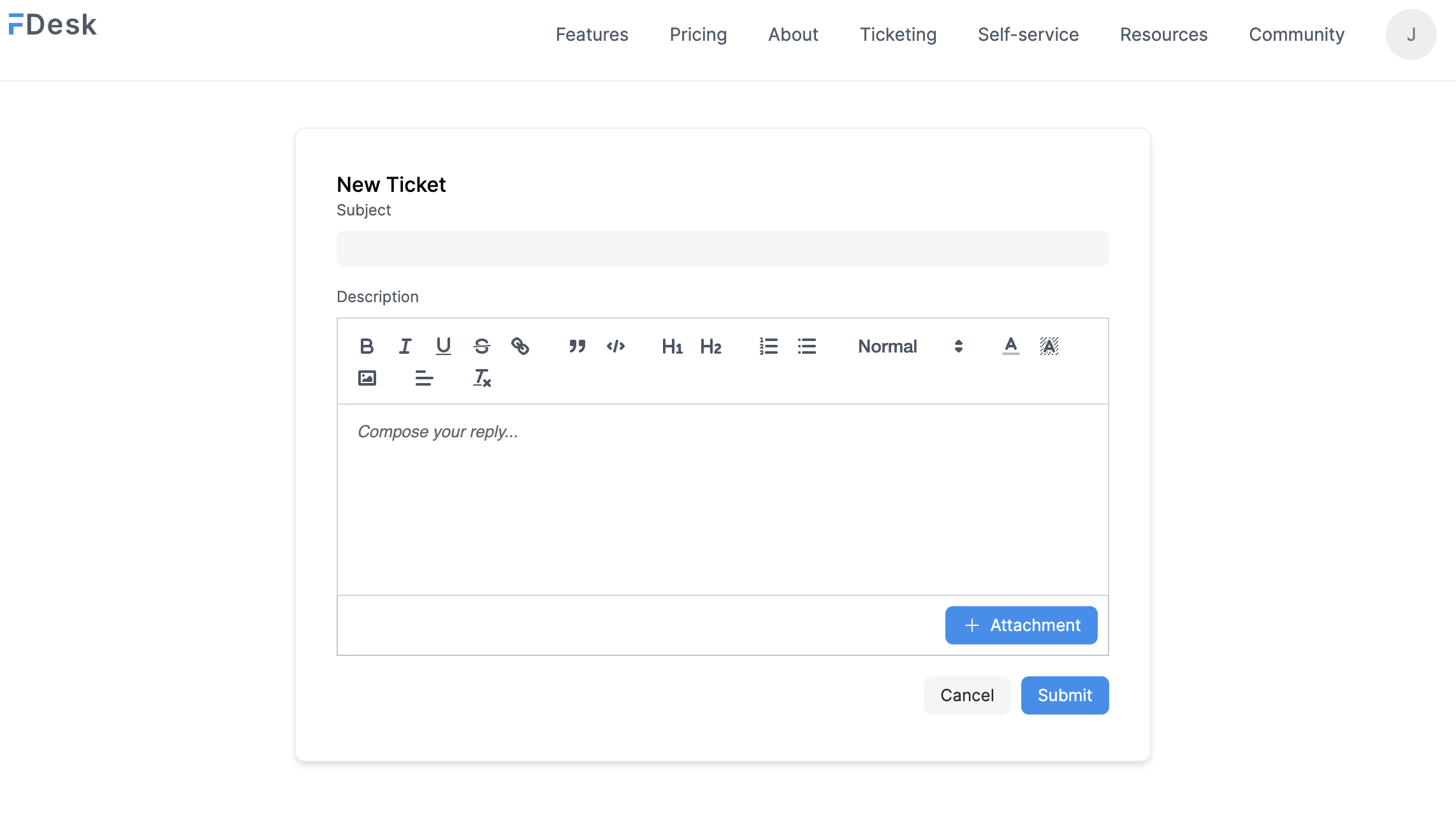Submit the new ticket
This screenshot has height=821, width=1456.
coord(1065,695)
